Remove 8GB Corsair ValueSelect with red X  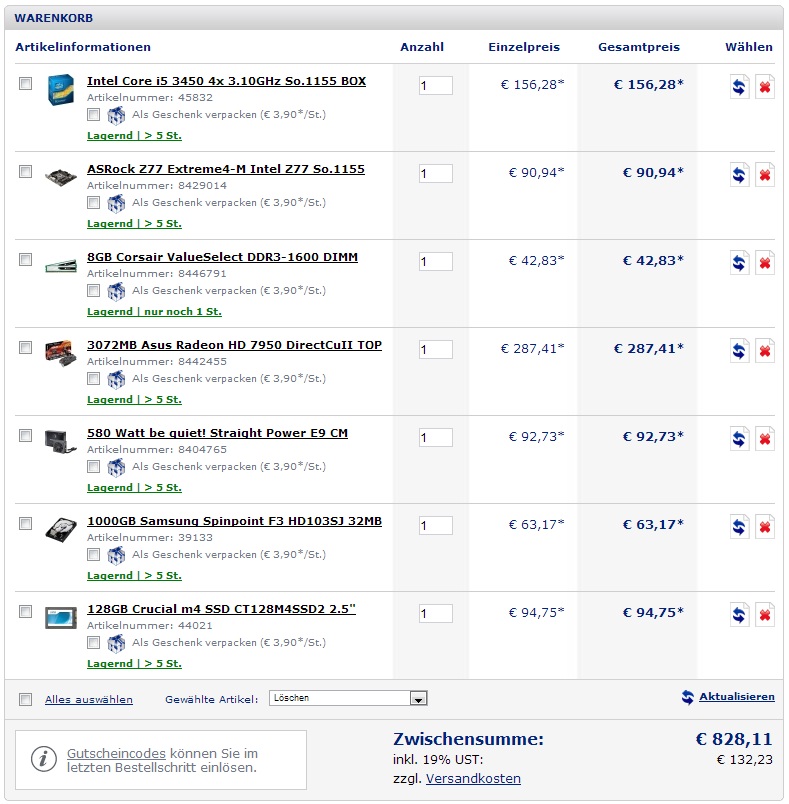[764, 263]
